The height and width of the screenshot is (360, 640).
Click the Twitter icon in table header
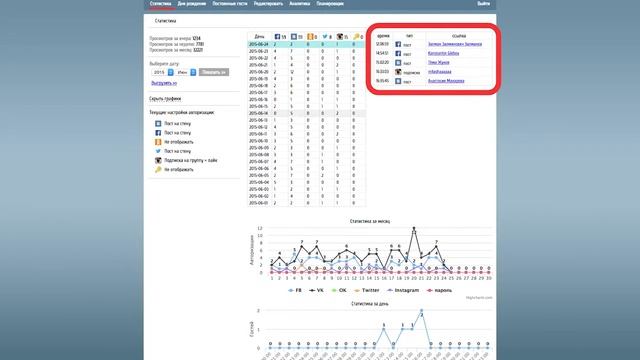(x=325, y=37)
